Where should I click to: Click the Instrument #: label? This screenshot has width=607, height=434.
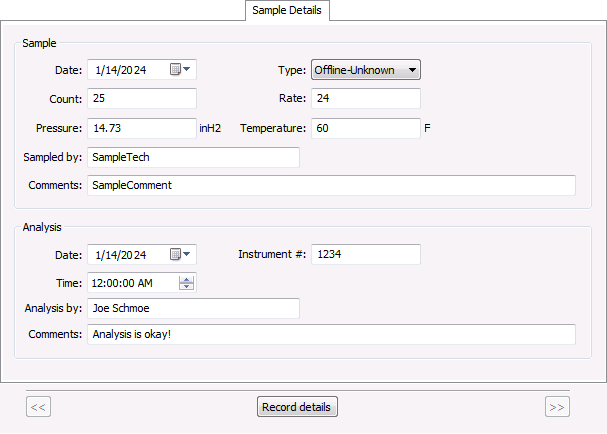point(272,254)
